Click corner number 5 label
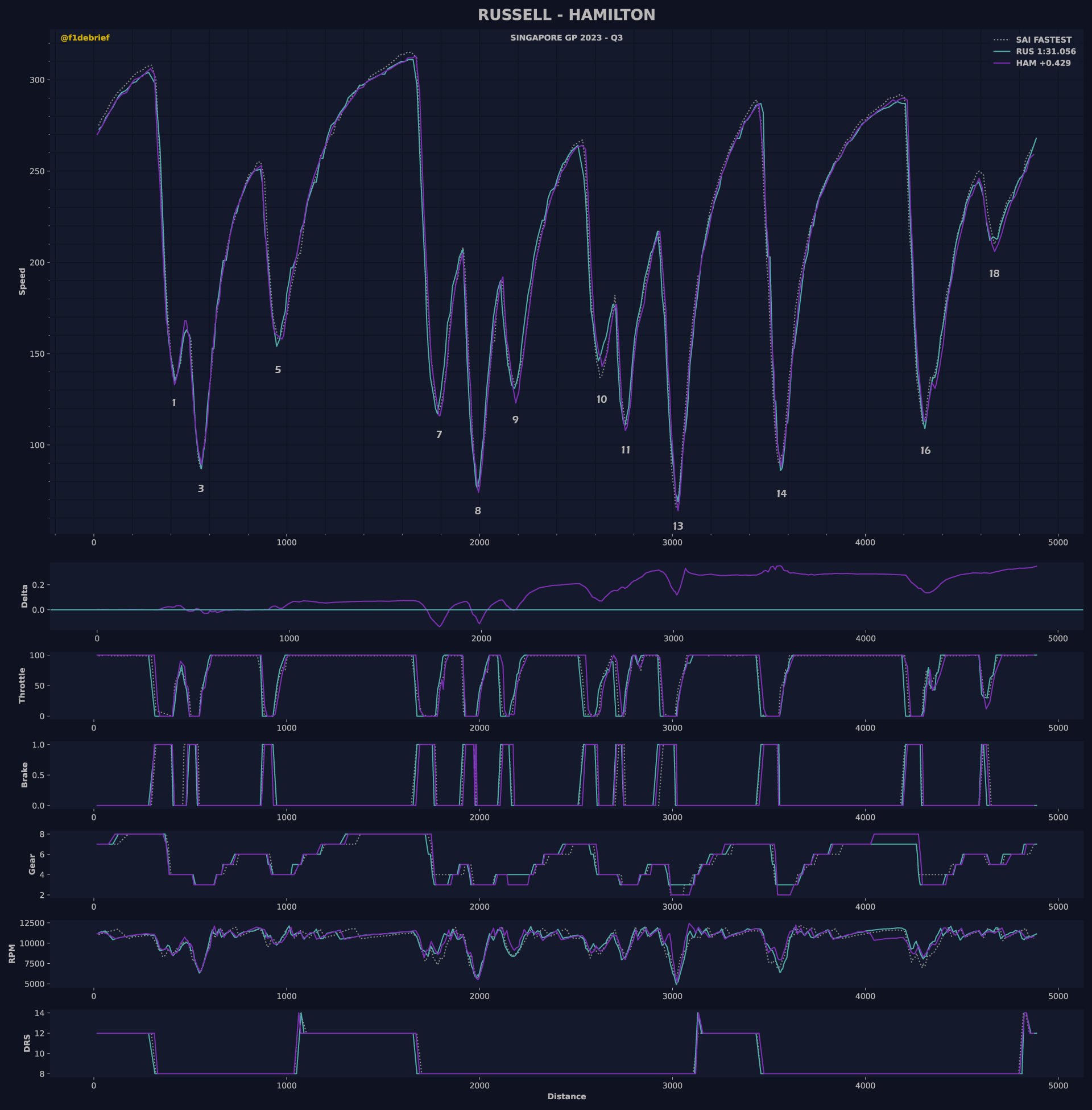Viewport: 1092px width, 1110px height. click(x=278, y=370)
